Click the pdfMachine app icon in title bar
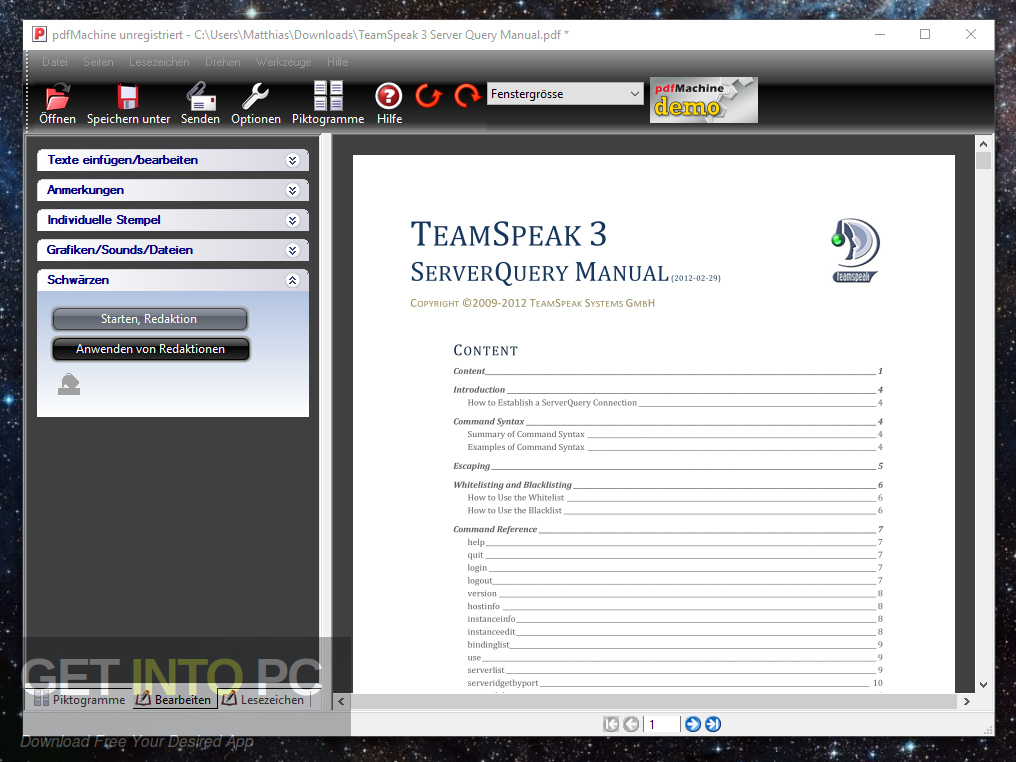 40,34
